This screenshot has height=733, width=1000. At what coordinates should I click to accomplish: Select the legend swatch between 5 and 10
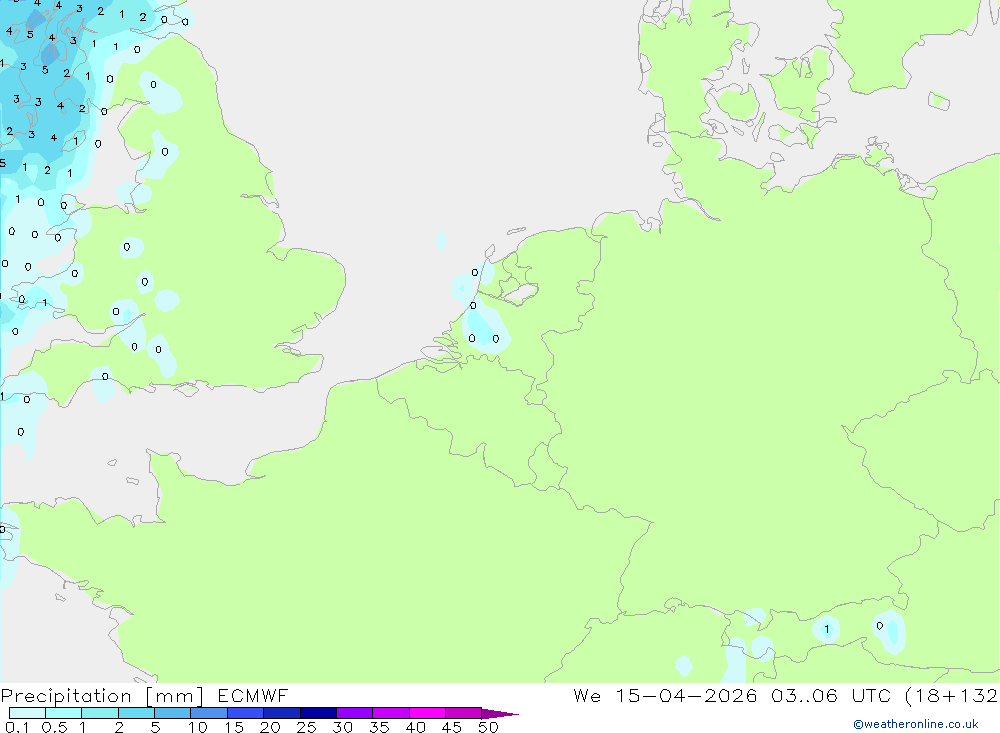tap(173, 713)
